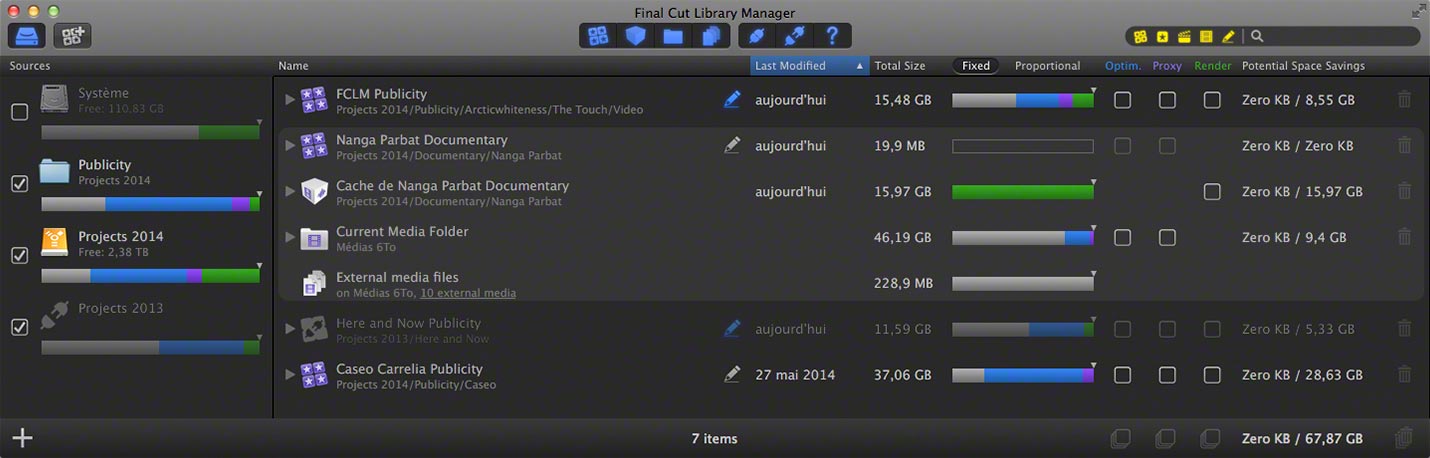Click the trash icon for FCLM Publicity
1430x458 pixels.
(1404, 100)
